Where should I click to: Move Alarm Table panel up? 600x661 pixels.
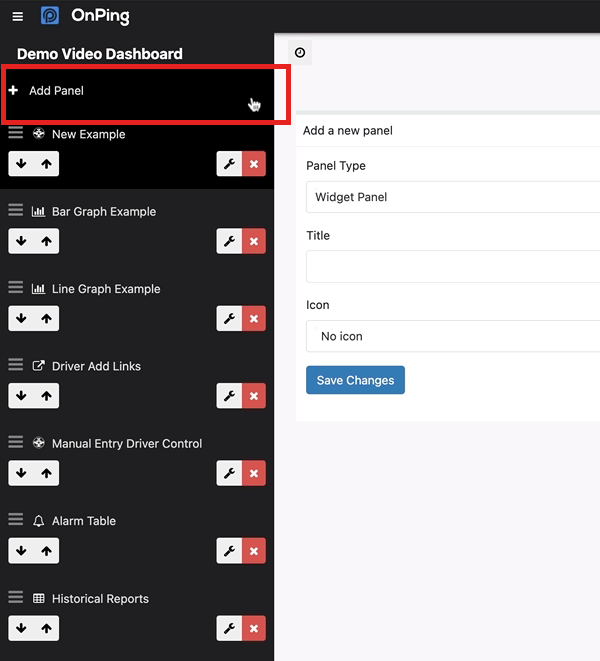46,551
